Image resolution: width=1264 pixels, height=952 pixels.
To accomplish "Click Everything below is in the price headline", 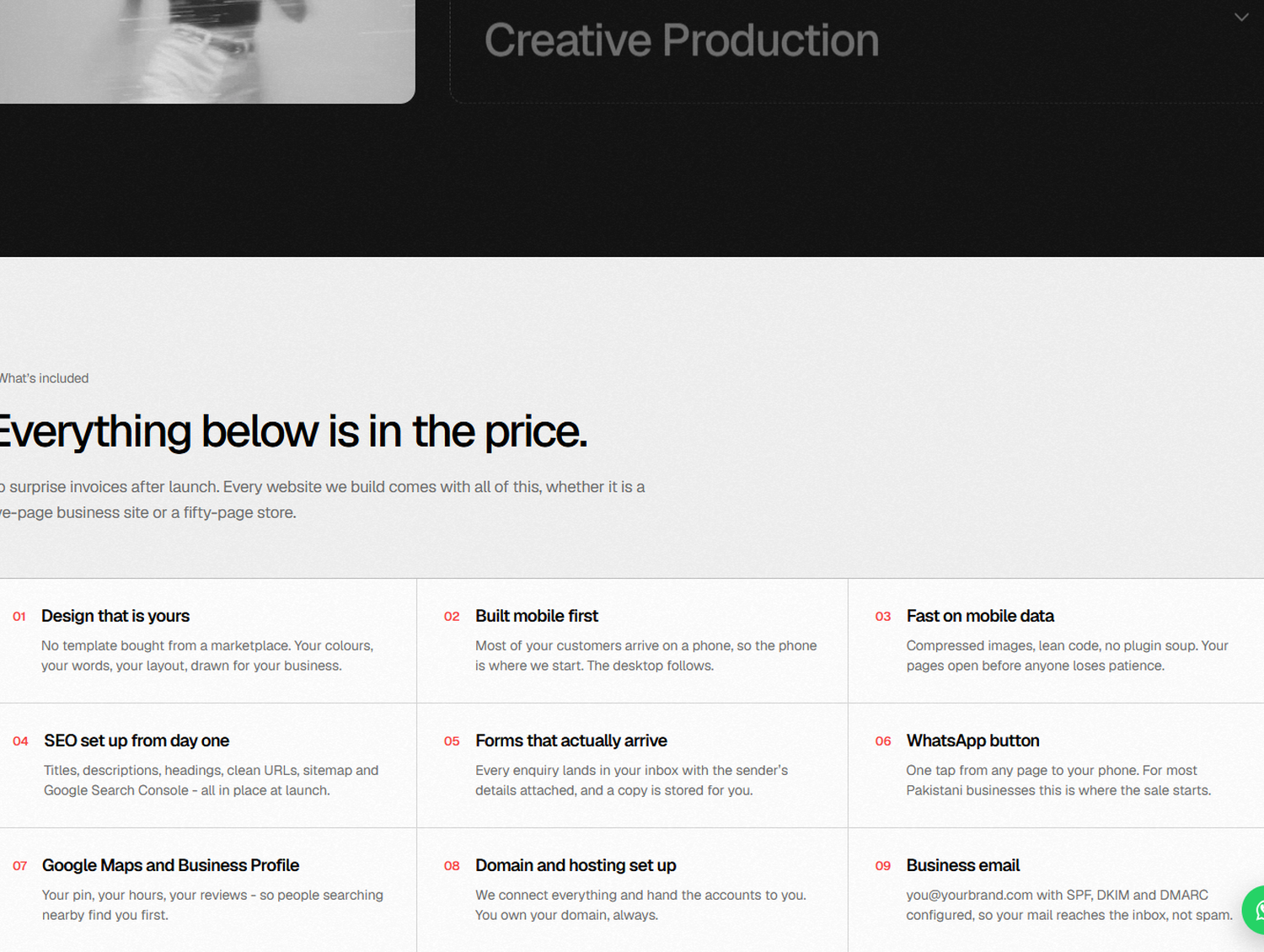I will [x=292, y=431].
